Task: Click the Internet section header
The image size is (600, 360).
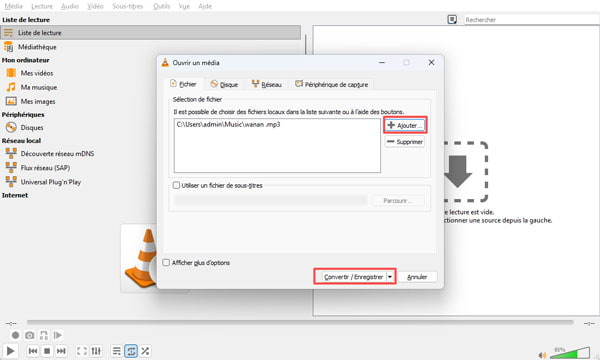Action: (x=15, y=195)
